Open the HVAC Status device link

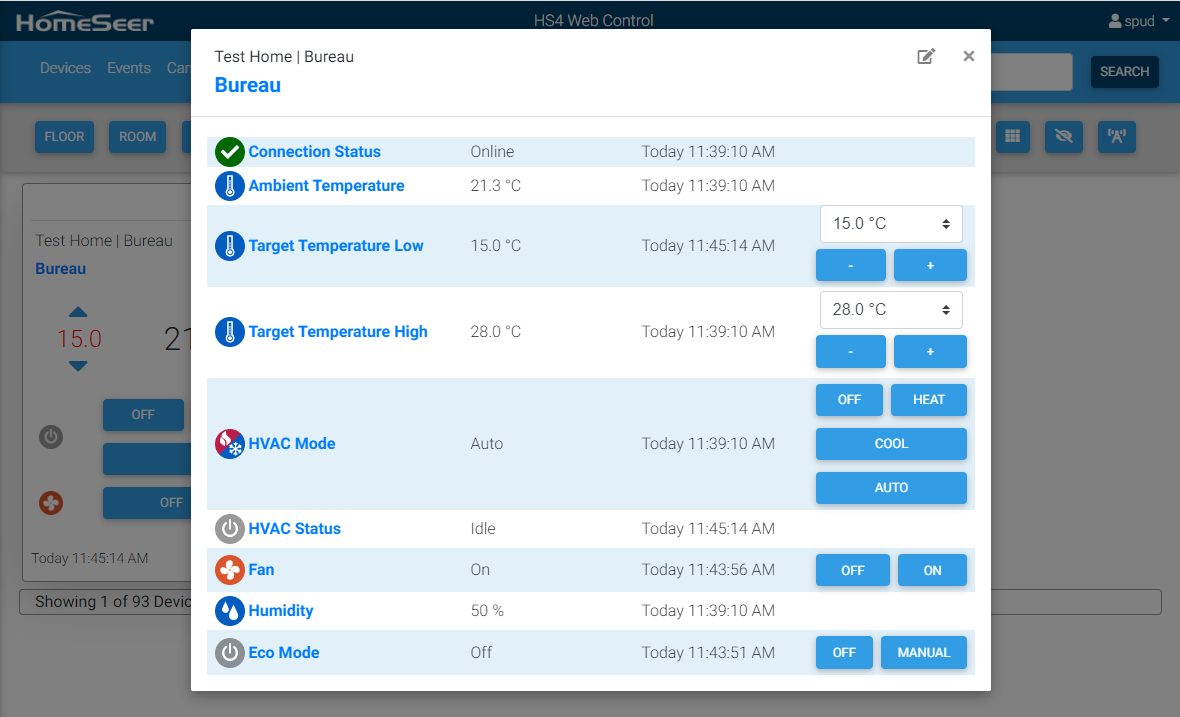(x=294, y=529)
